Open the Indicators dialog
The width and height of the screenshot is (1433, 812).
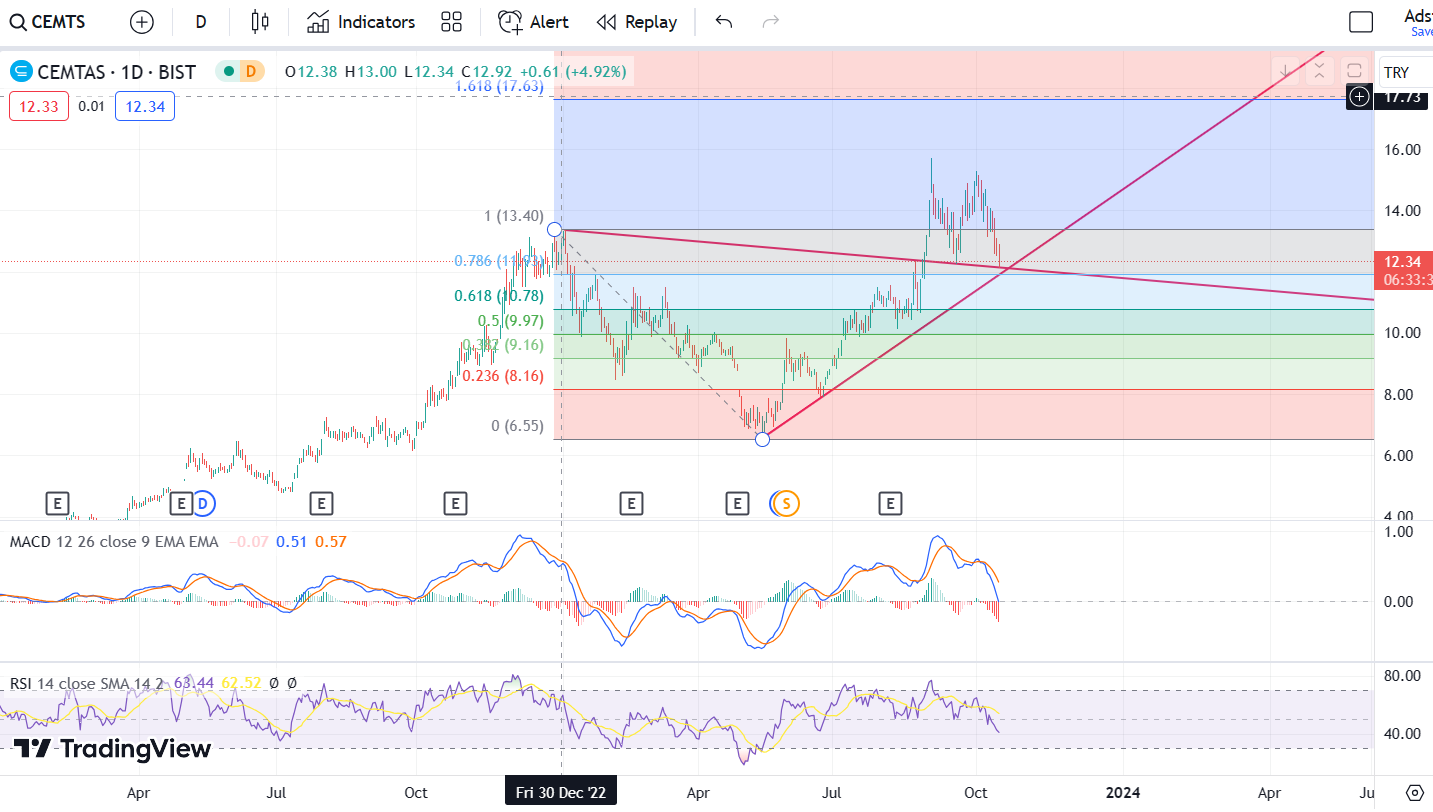pos(361,22)
